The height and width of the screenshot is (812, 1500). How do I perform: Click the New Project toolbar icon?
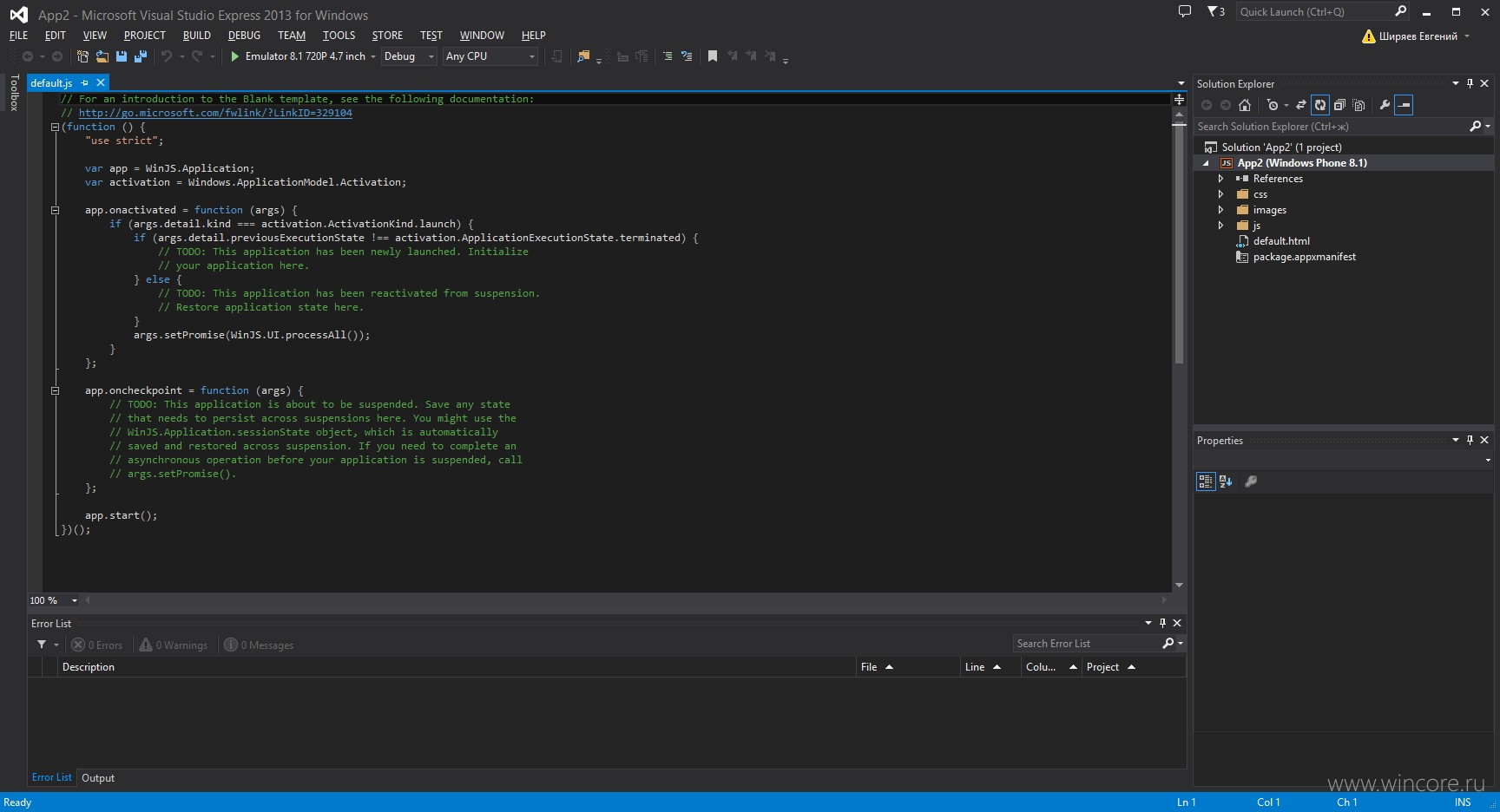[x=82, y=56]
